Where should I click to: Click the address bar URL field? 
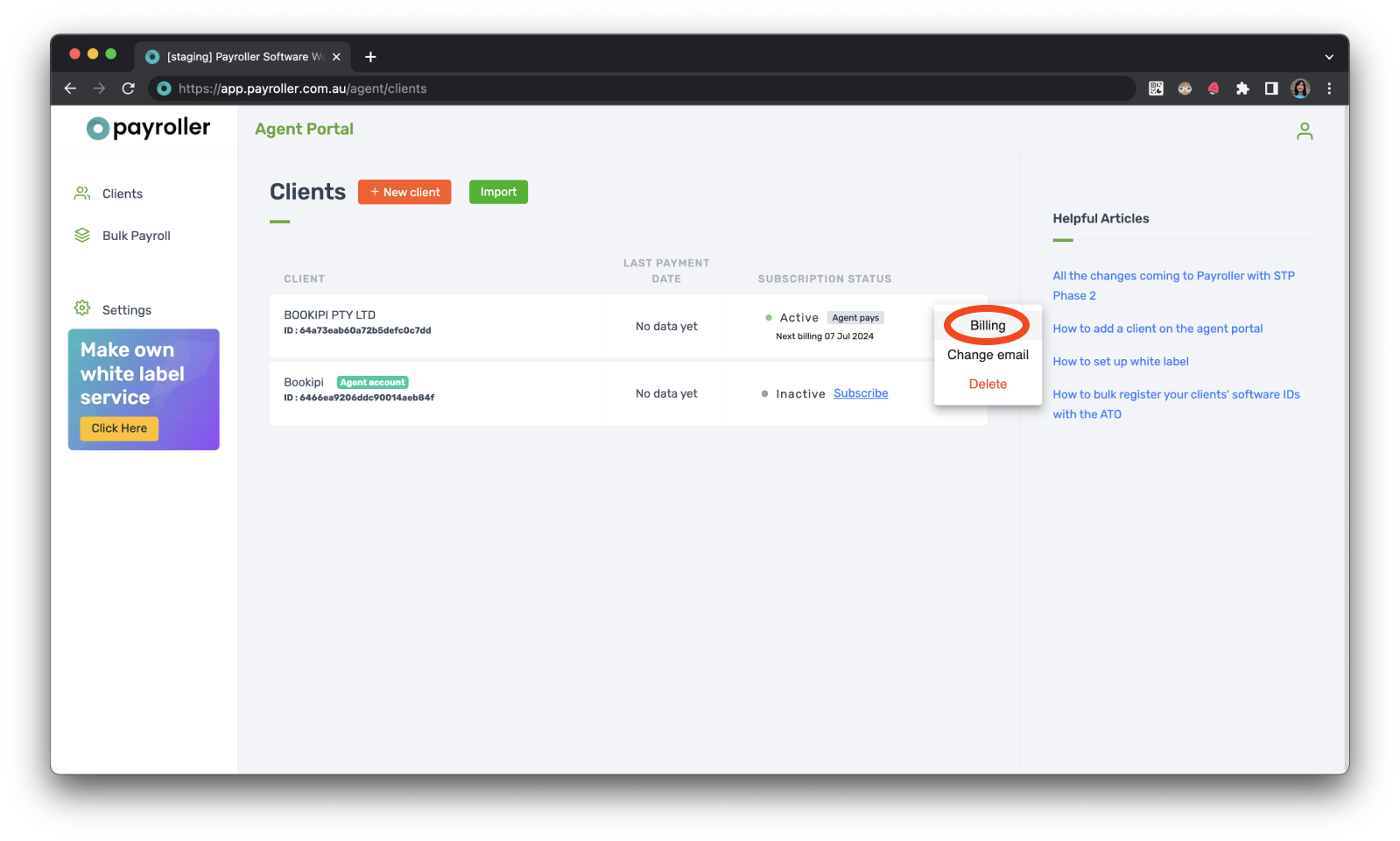(x=642, y=88)
